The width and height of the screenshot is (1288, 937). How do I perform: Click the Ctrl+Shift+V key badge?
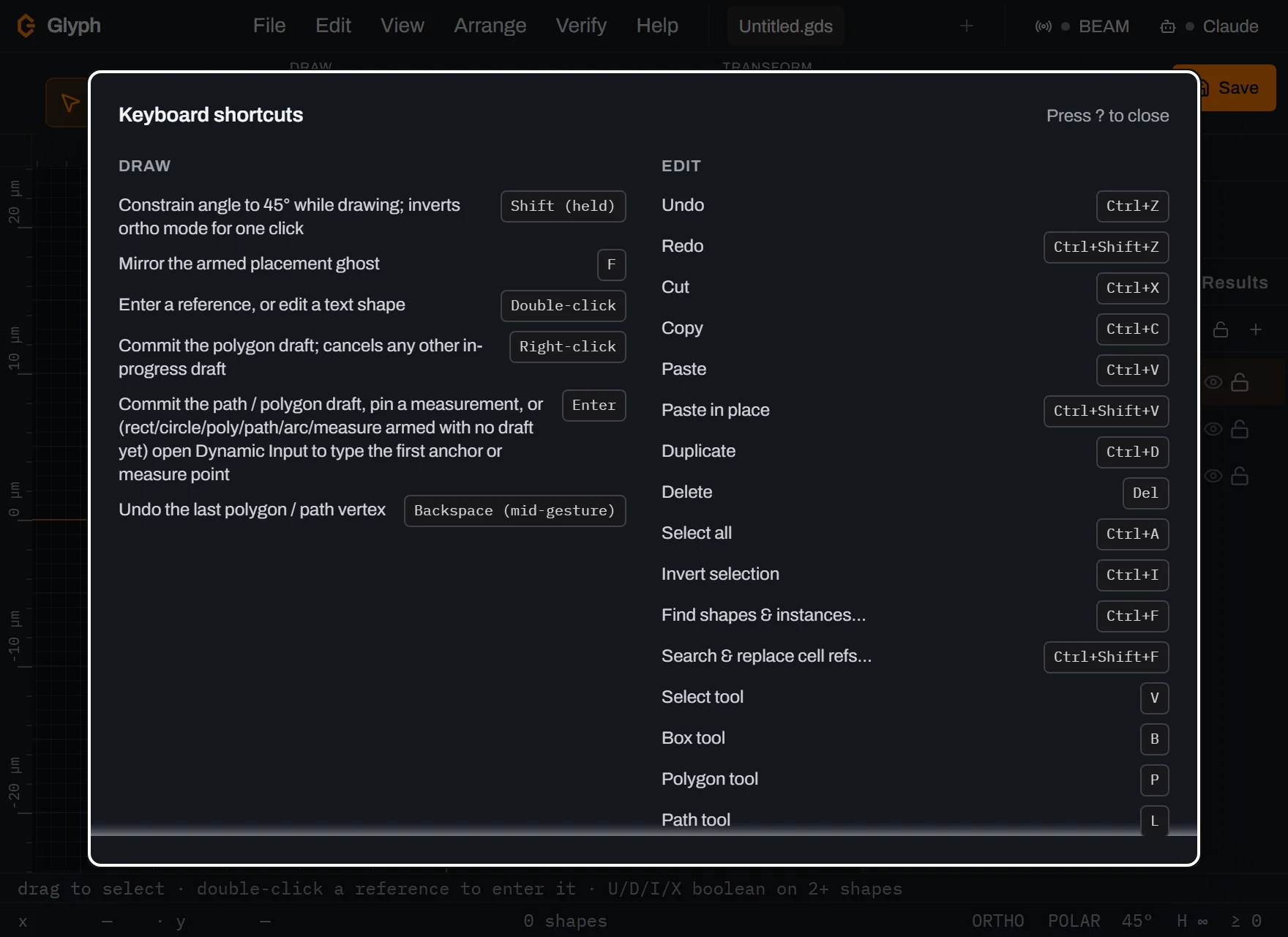point(1106,411)
